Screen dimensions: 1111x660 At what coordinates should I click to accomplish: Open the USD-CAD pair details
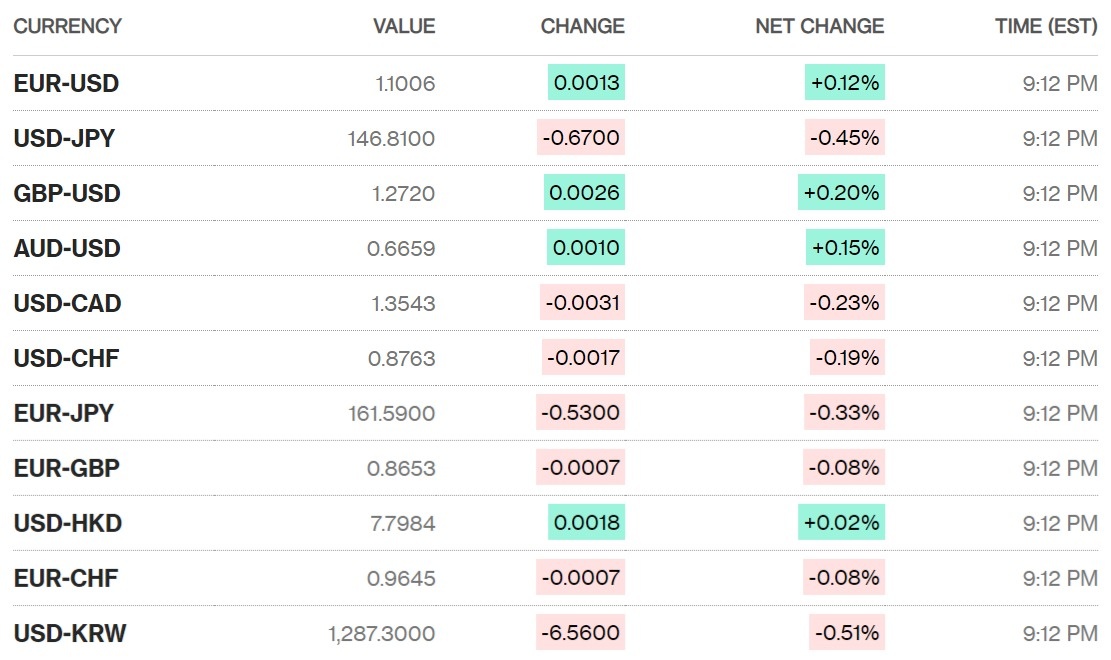click(67, 303)
